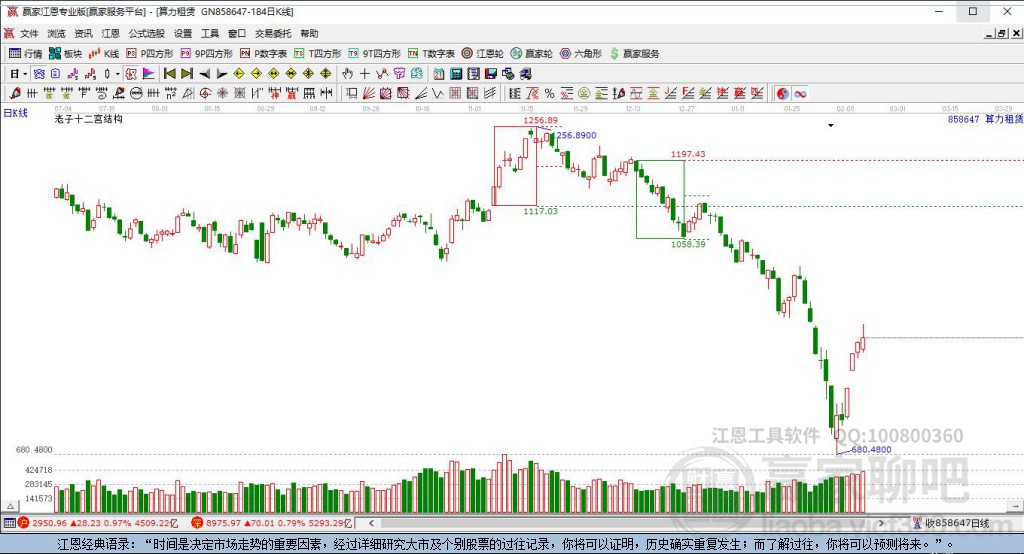
Task: Click the yellow diamond left-arrow icon
Action: click(239, 74)
